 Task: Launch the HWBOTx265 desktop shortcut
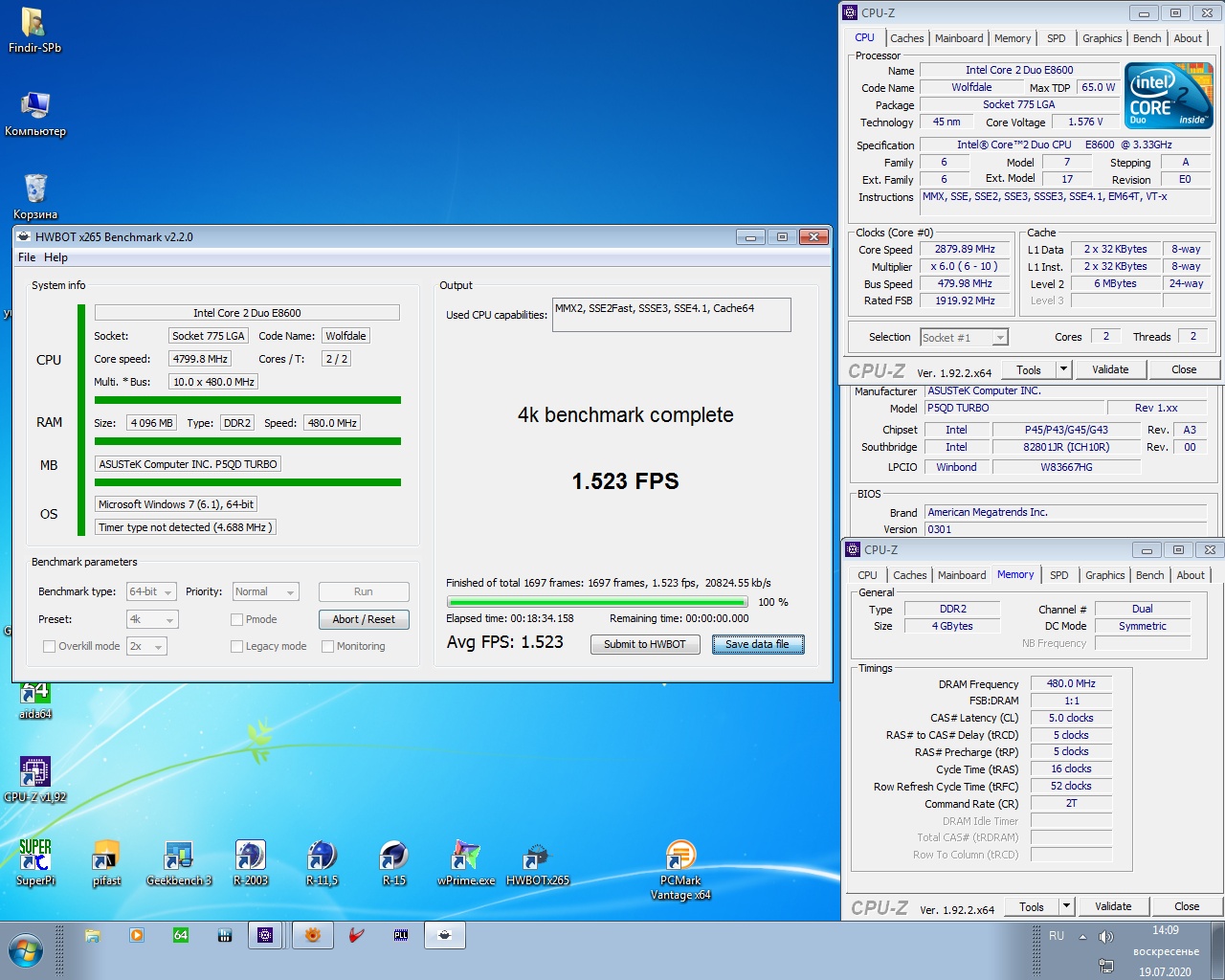click(x=538, y=861)
